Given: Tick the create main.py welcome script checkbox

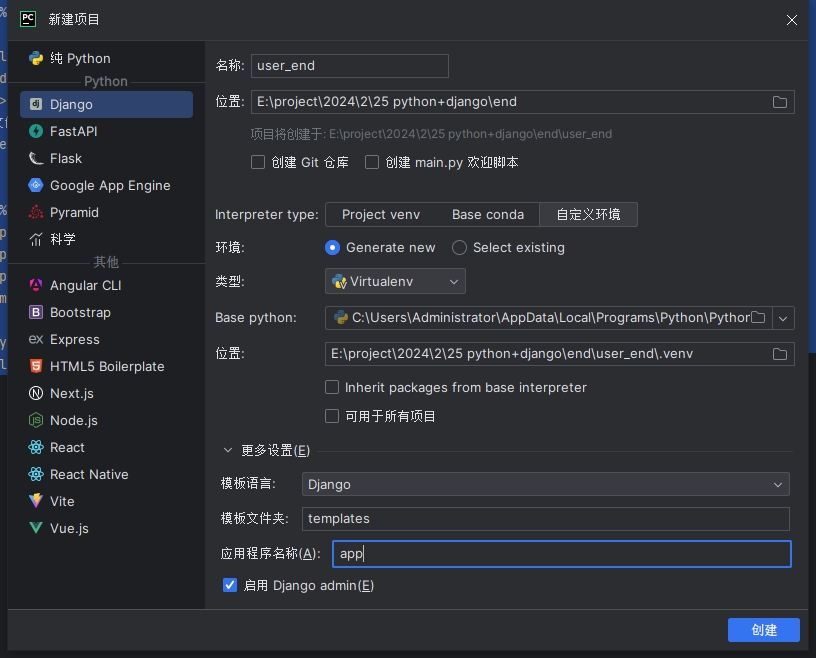Looking at the screenshot, I should [x=372, y=162].
